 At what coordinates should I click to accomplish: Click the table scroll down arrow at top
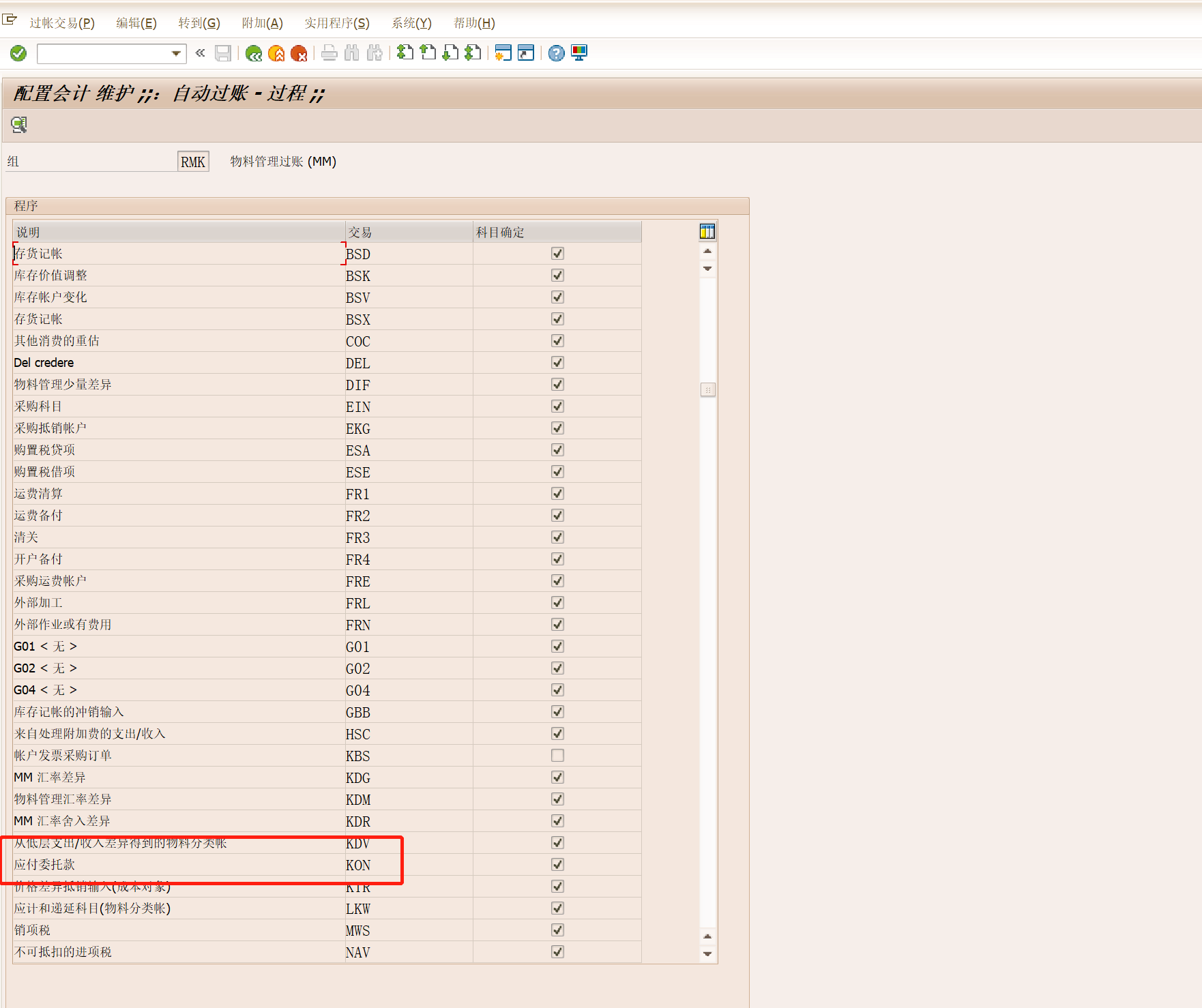point(707,269)
